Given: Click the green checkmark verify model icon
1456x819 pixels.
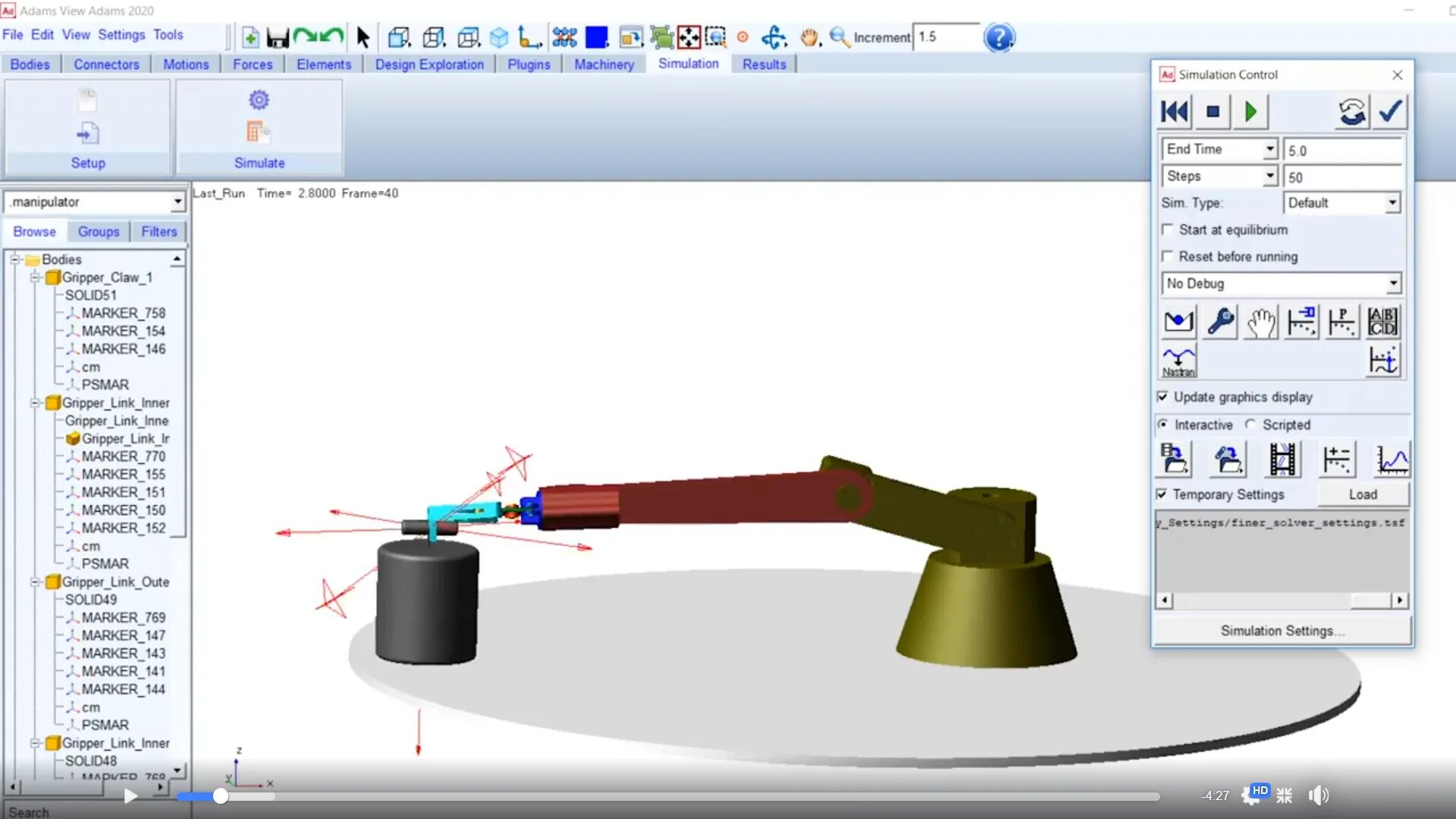Looking at the screenshot, I should [1390, 112].
